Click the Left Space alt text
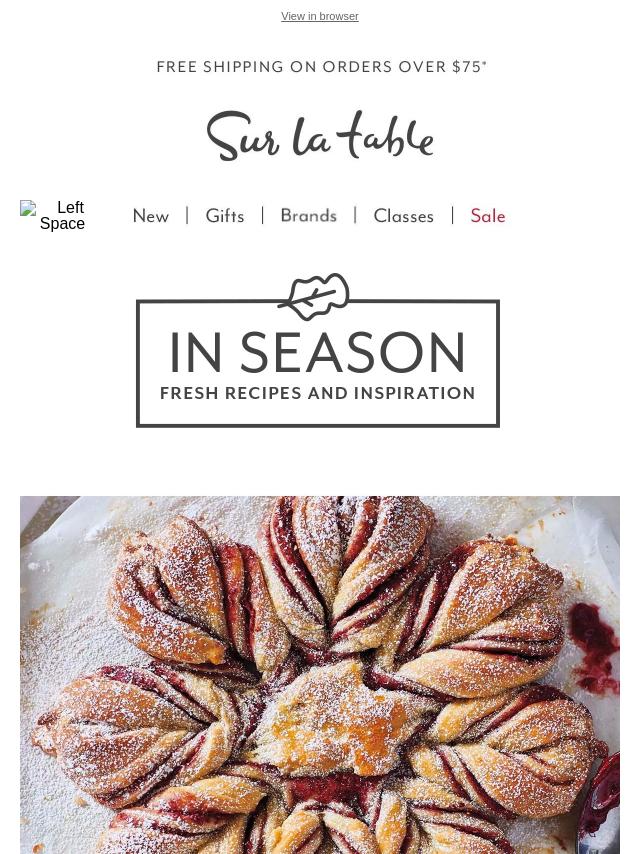The width and height of the screenshot is (640, 854). 62,216
